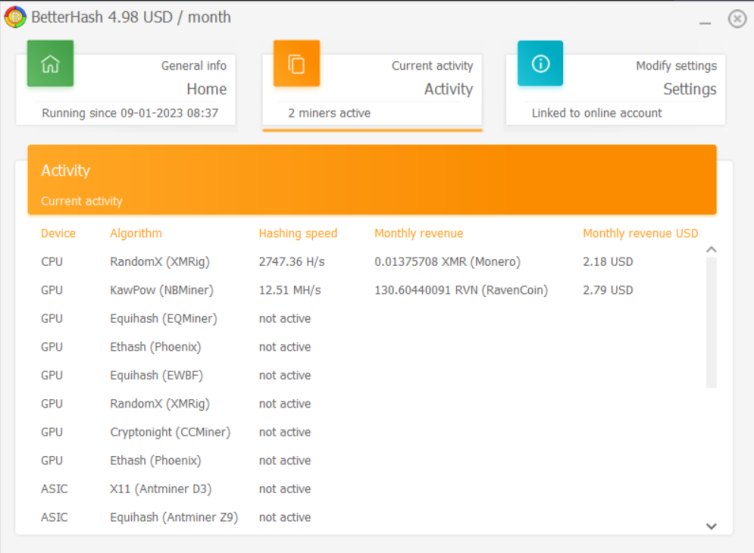Click the orange Activity documents icon

(x=296, y=63)
